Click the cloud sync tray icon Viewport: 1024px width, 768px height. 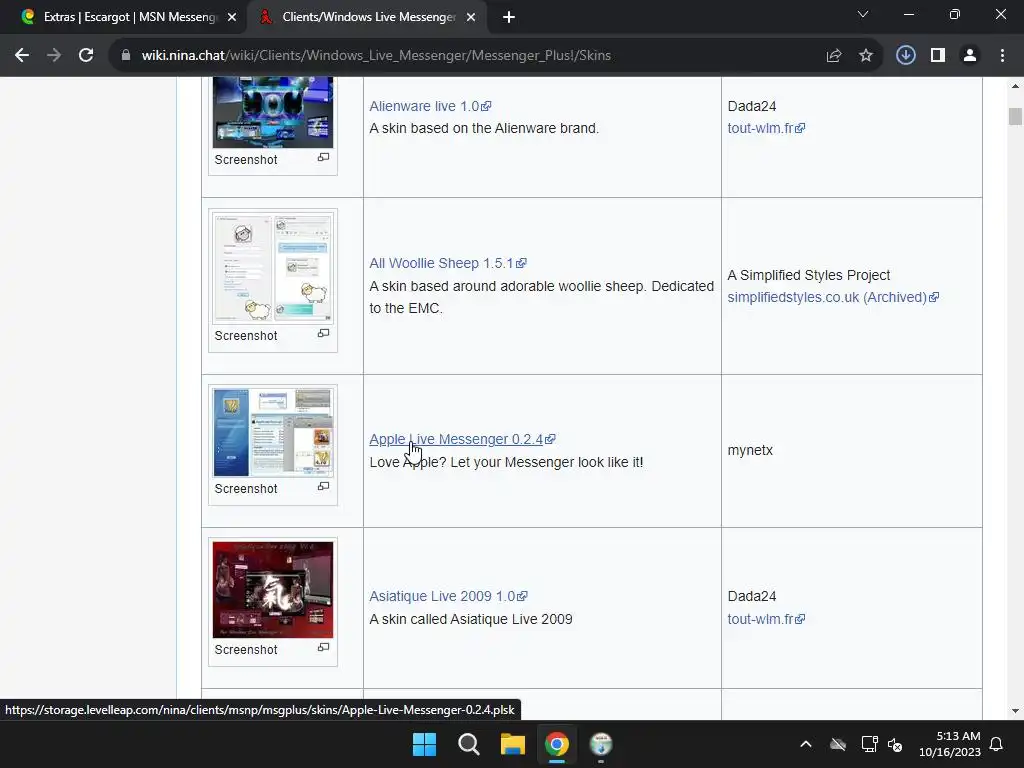pos(838,744)
